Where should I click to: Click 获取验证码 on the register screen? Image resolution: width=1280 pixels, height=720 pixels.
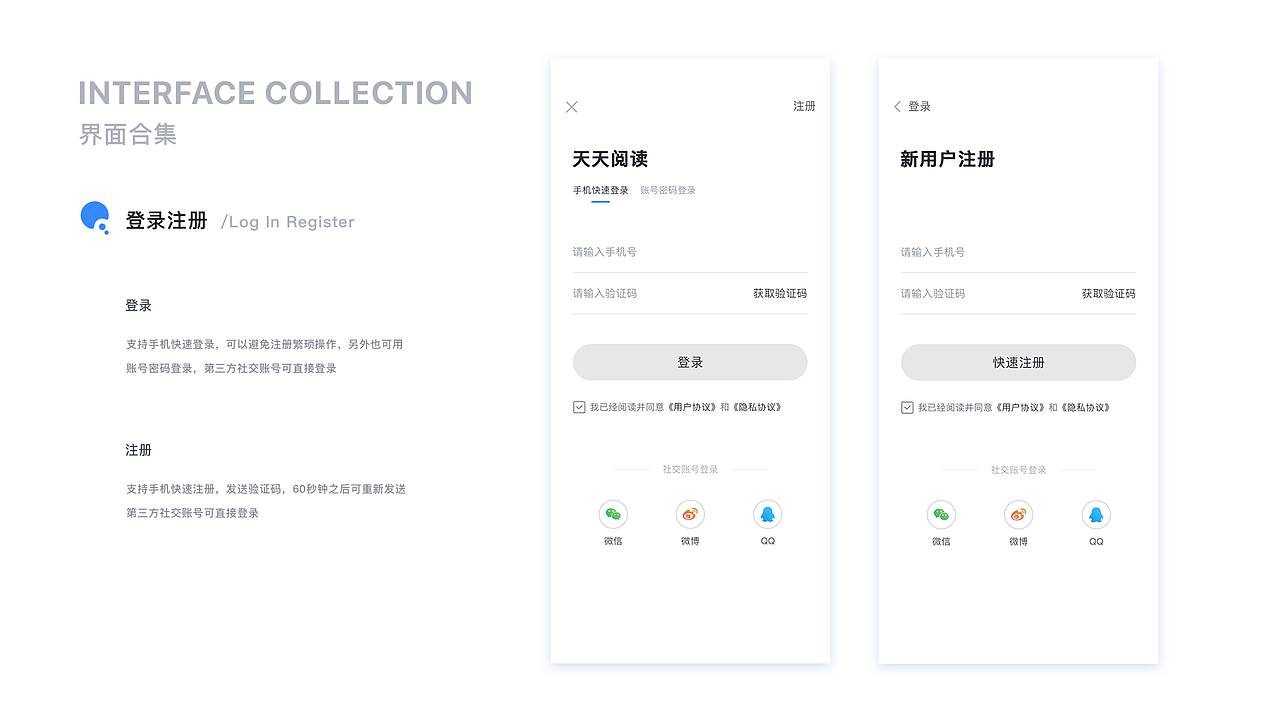[1108, 293]
